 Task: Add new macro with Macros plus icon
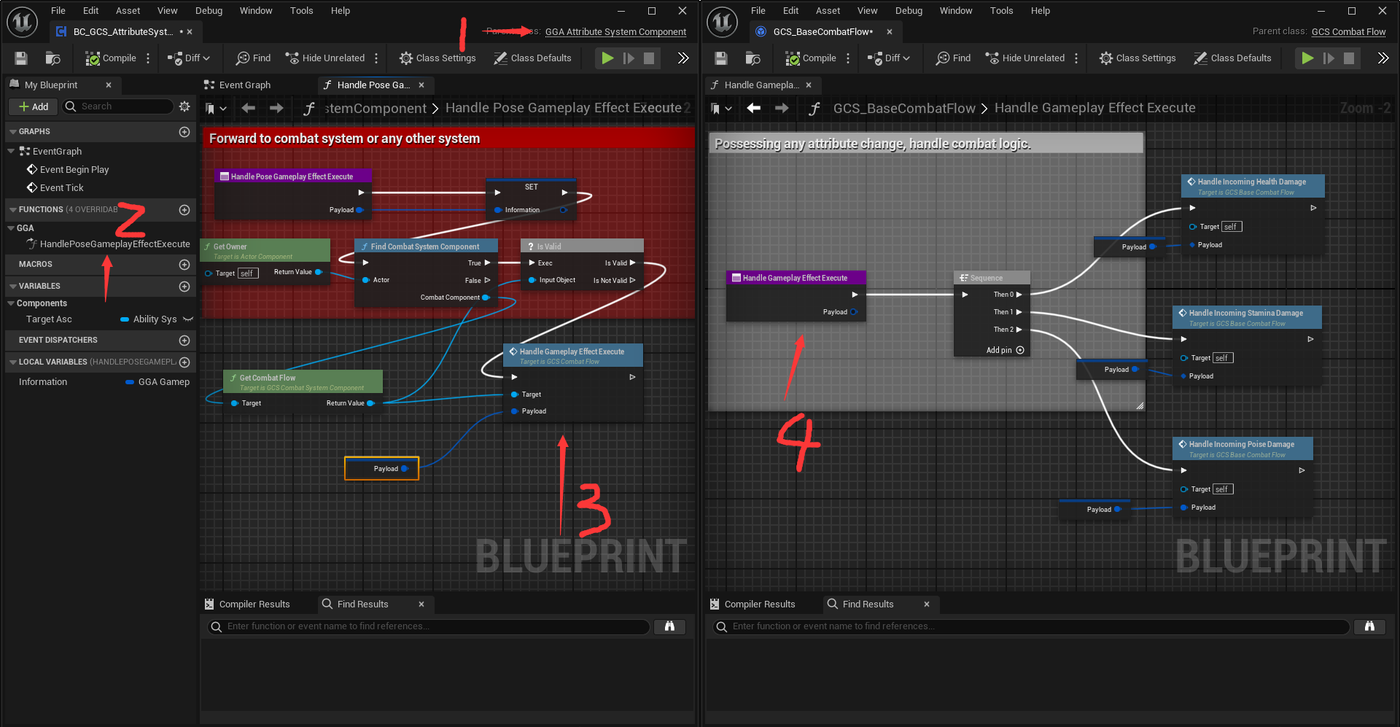184,264
